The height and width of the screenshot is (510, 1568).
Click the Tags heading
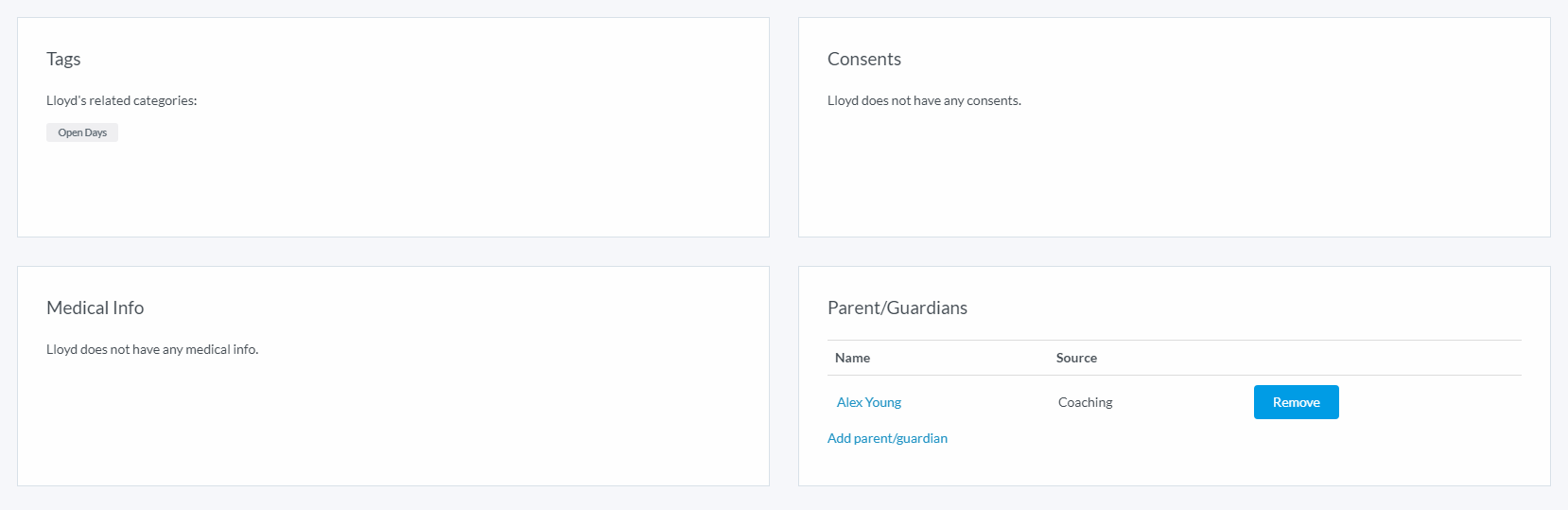tap(63, 59)
